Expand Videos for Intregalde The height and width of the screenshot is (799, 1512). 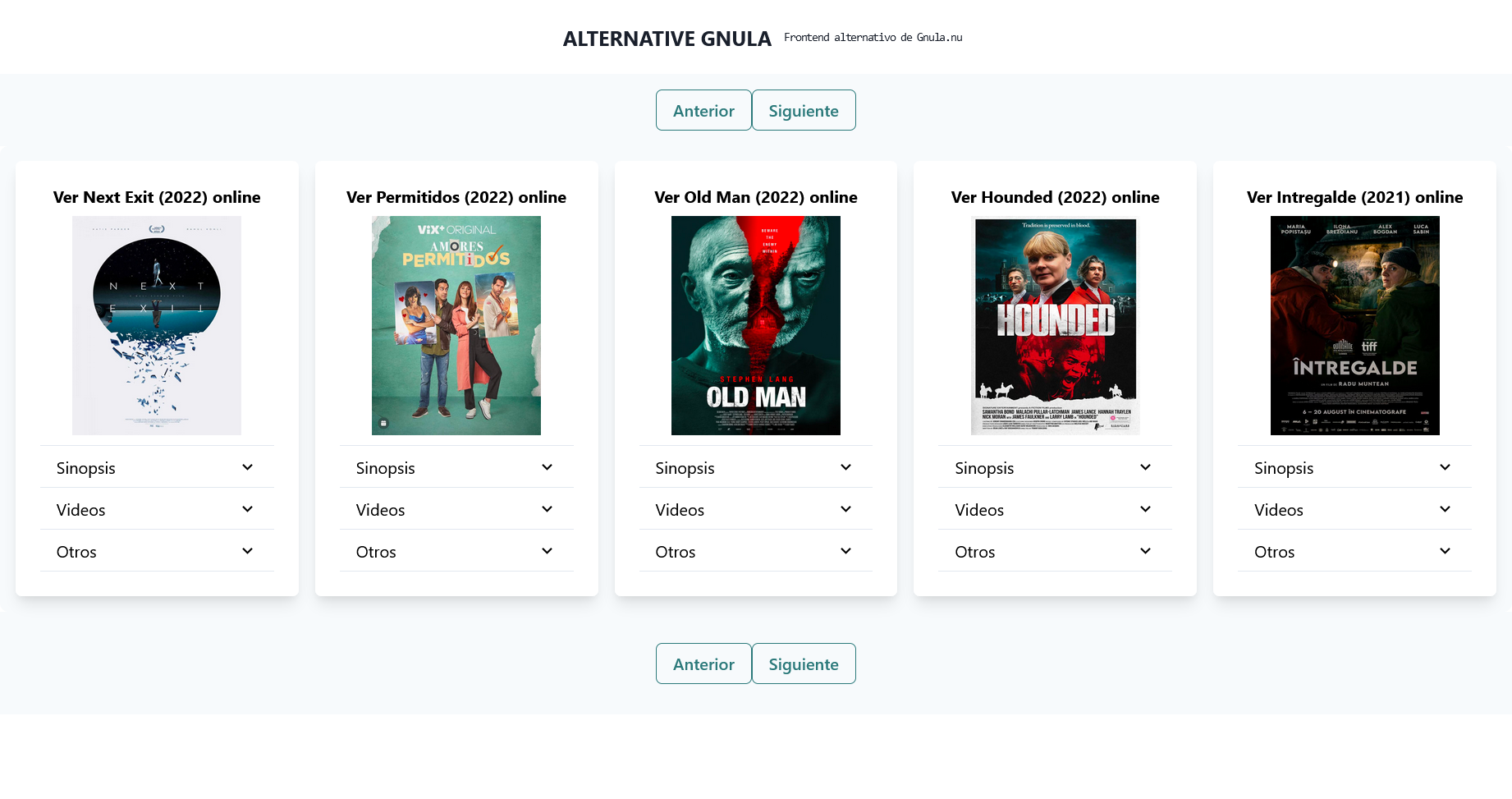pyautogui.click(x=1355, y=509)
